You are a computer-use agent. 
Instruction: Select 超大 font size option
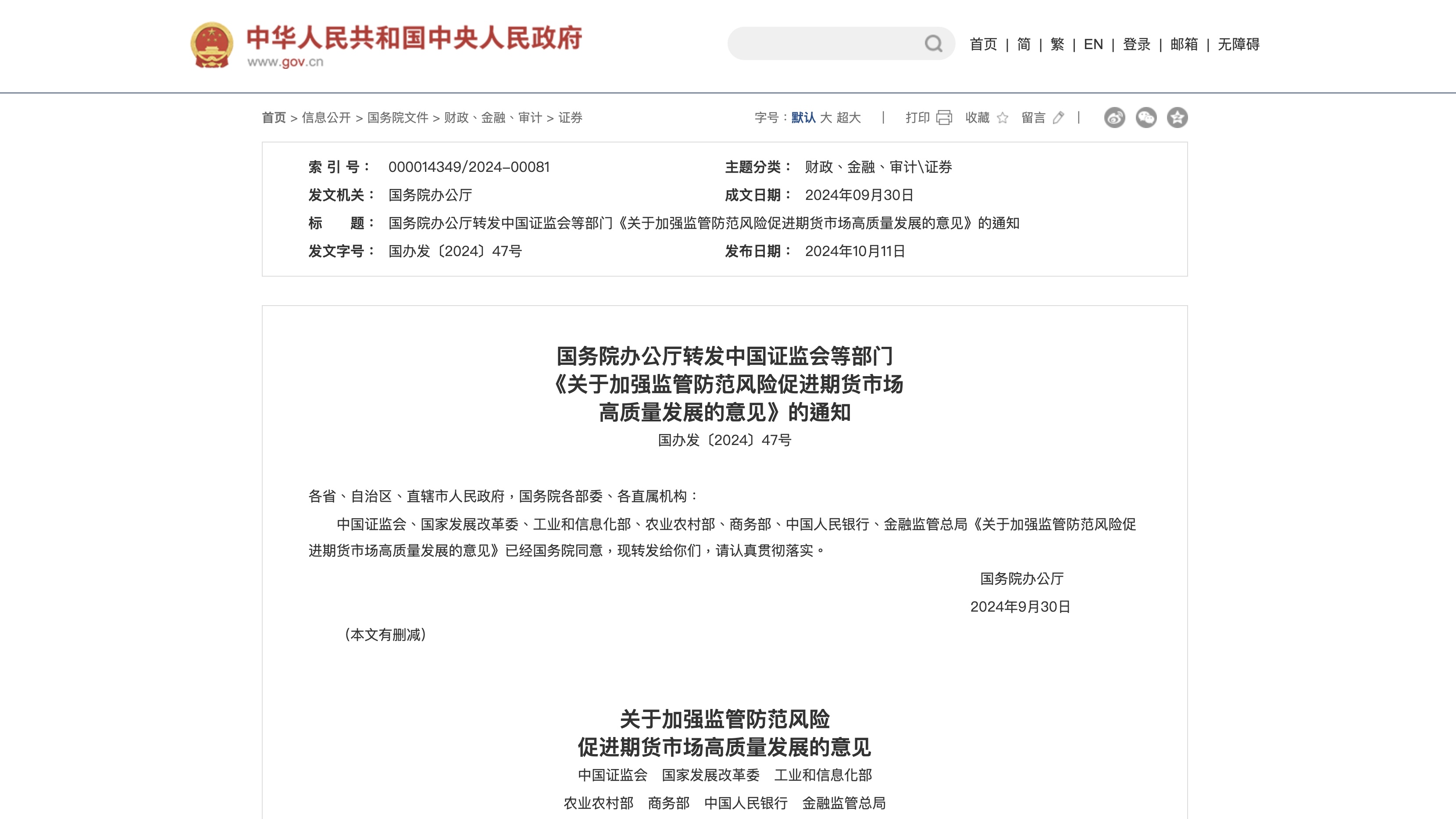[849, 118]
